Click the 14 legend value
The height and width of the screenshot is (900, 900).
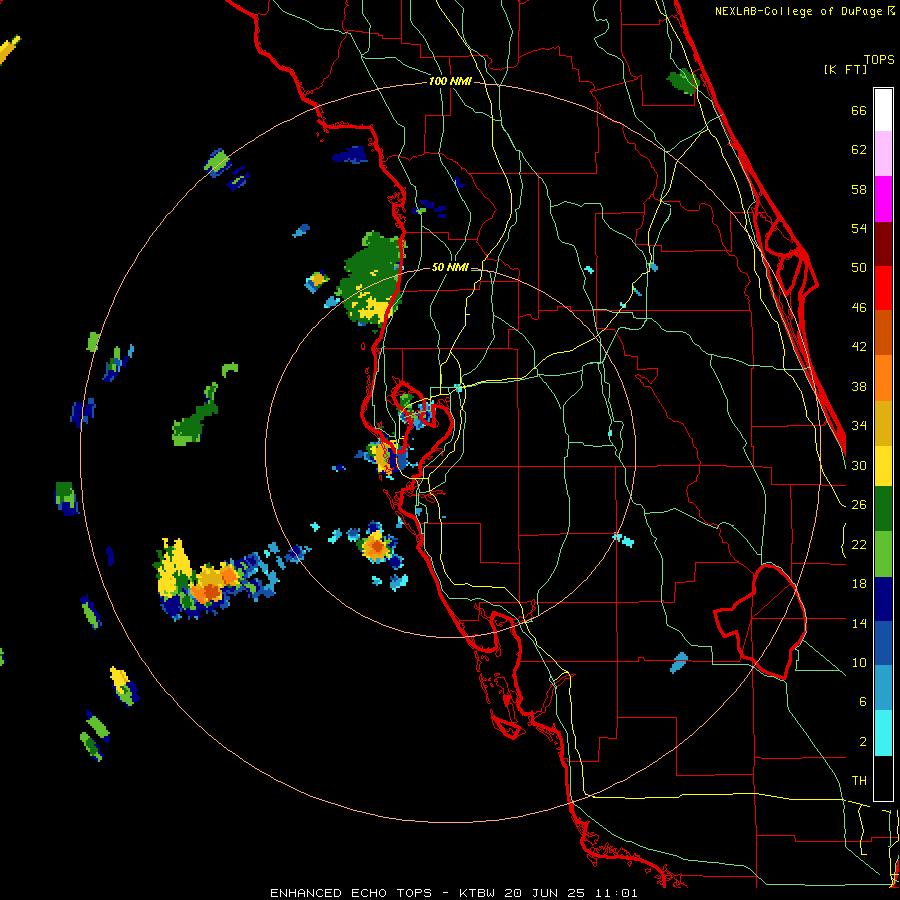(x=859, y=624)
